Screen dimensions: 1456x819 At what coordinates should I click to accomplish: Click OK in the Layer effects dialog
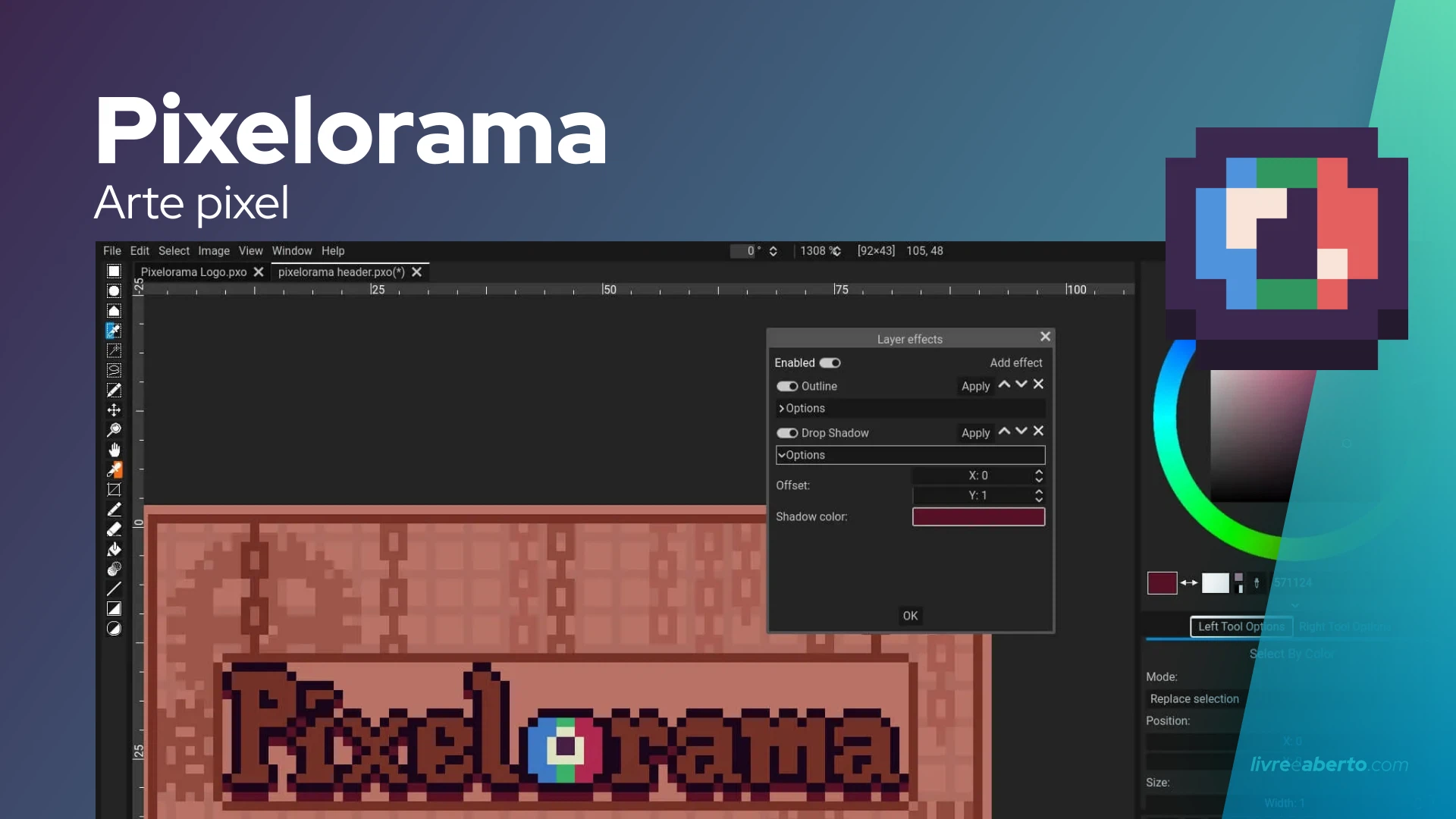(909, 616)
